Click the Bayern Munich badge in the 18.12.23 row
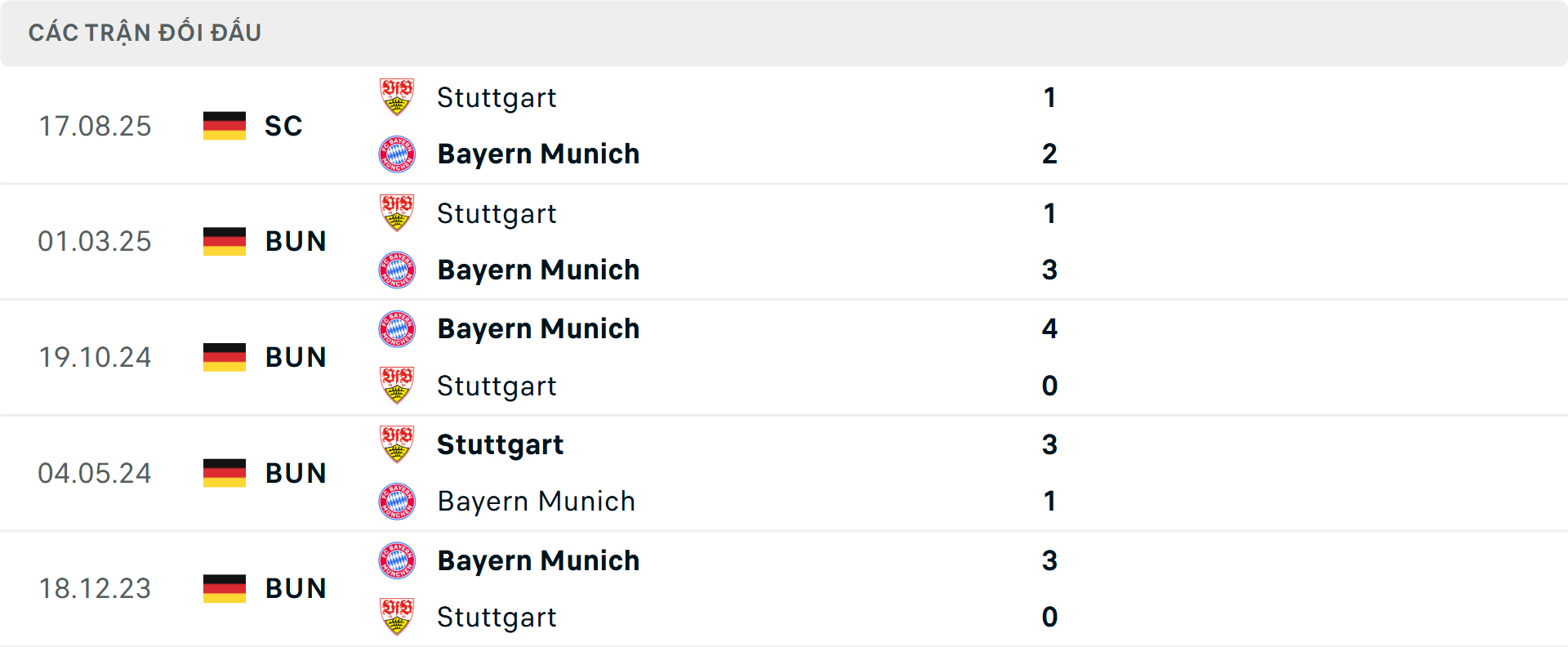The image size is (1568, 647). (397, 561)
